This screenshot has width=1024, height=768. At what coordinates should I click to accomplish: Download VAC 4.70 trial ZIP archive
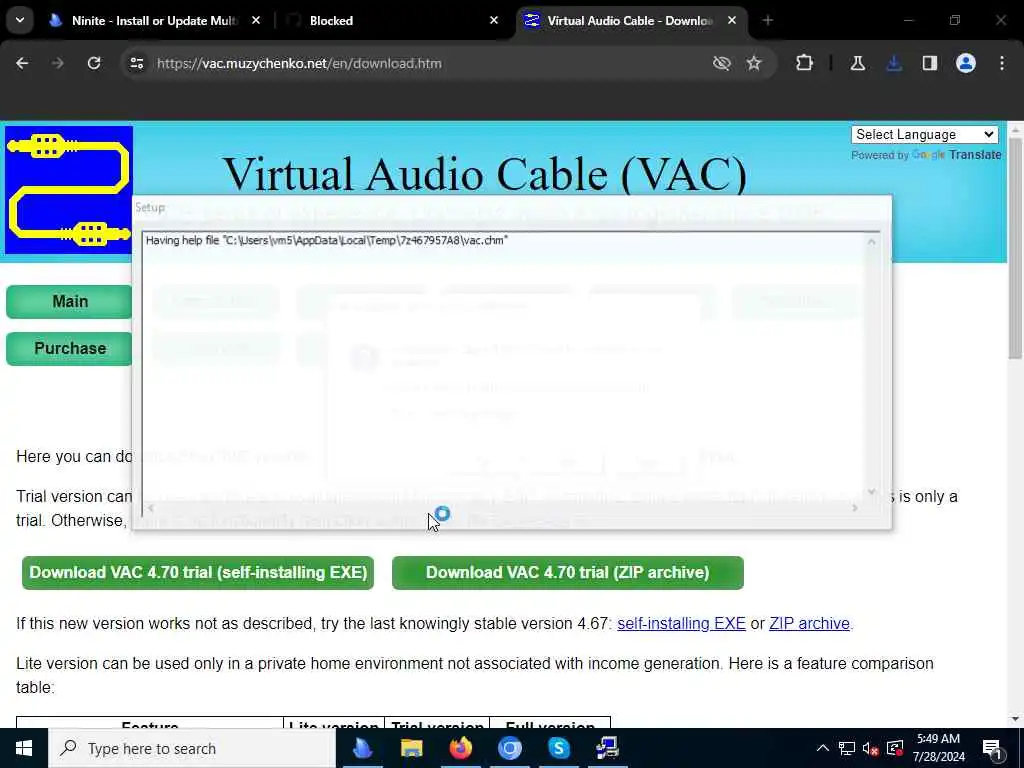coord(568,573)
